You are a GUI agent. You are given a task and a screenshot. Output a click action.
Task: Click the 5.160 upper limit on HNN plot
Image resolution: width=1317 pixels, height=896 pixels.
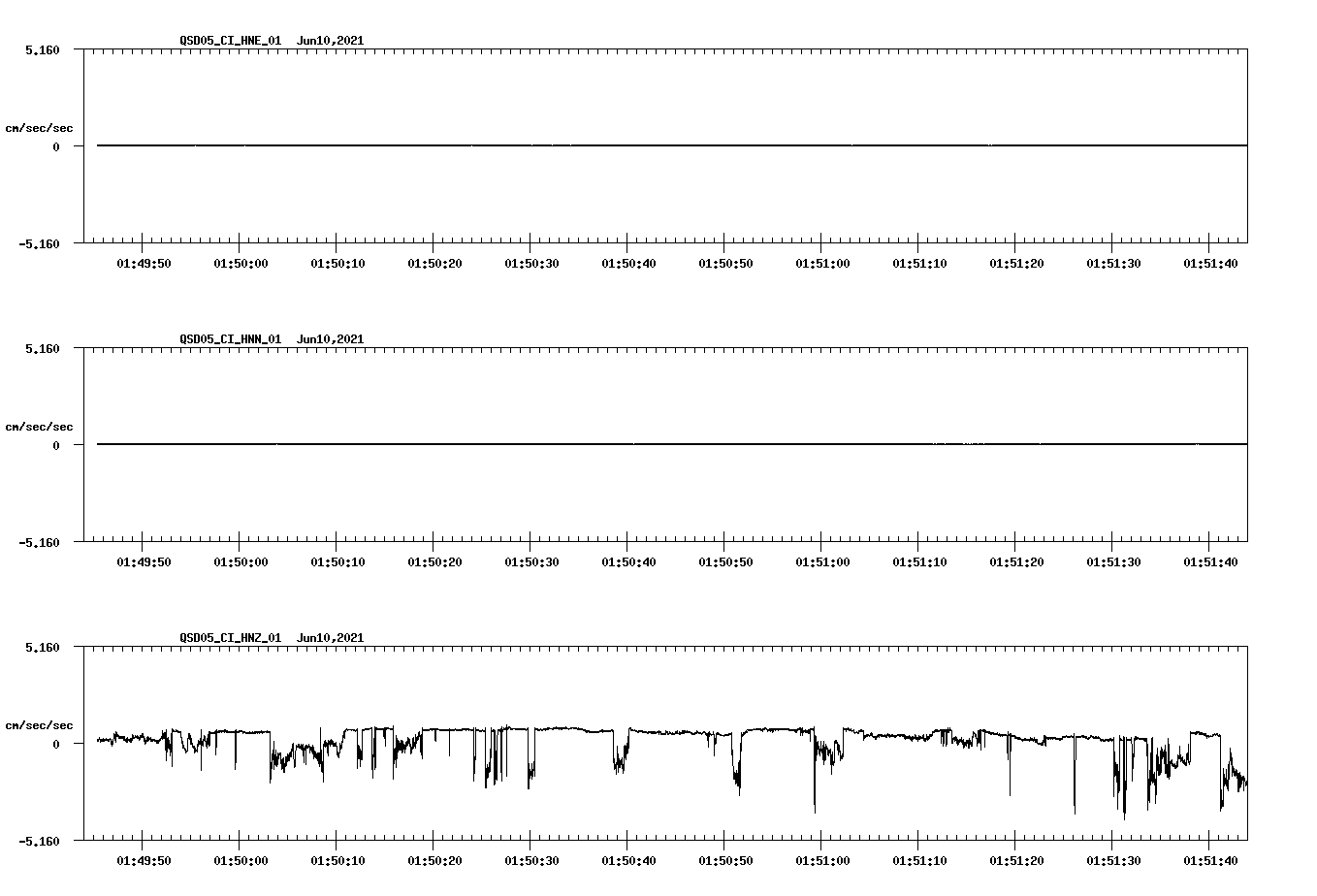(43, 348)
